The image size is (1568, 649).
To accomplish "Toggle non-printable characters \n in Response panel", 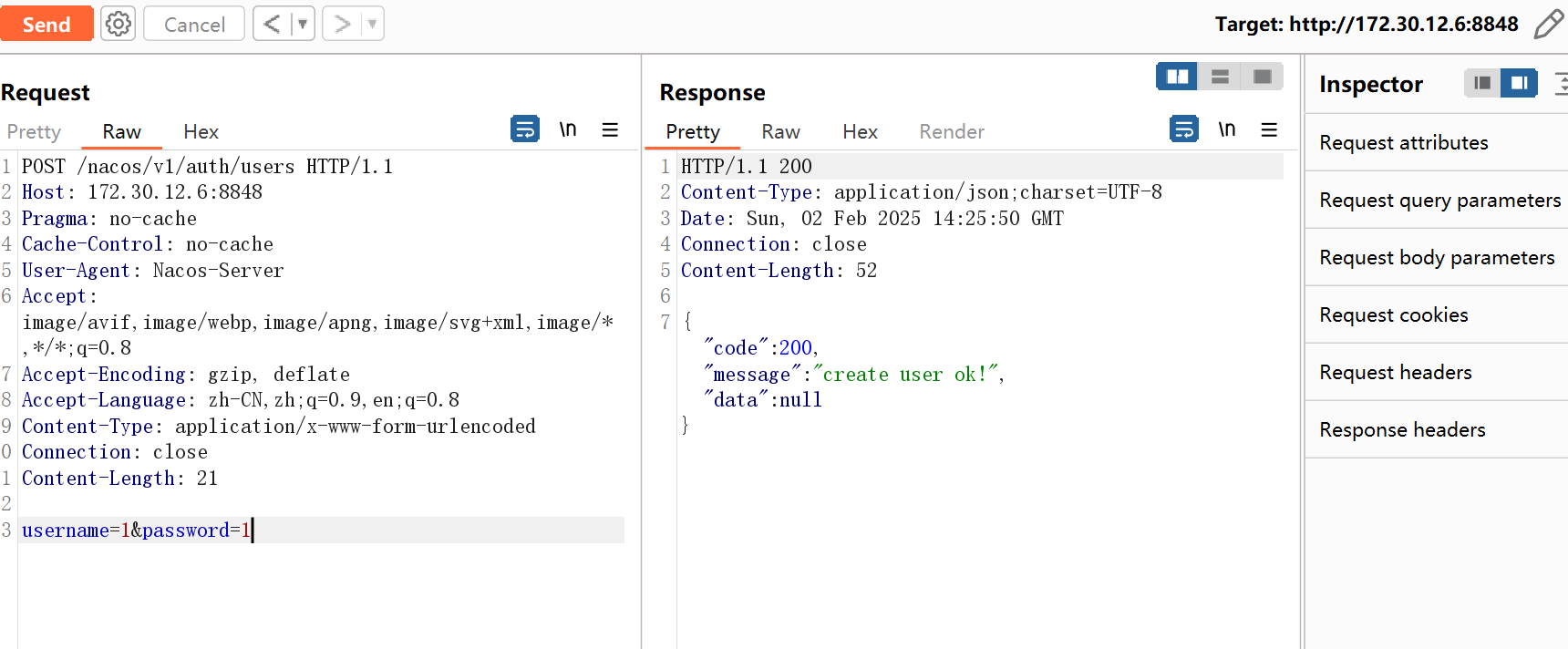I will (x=1227, y=129).
